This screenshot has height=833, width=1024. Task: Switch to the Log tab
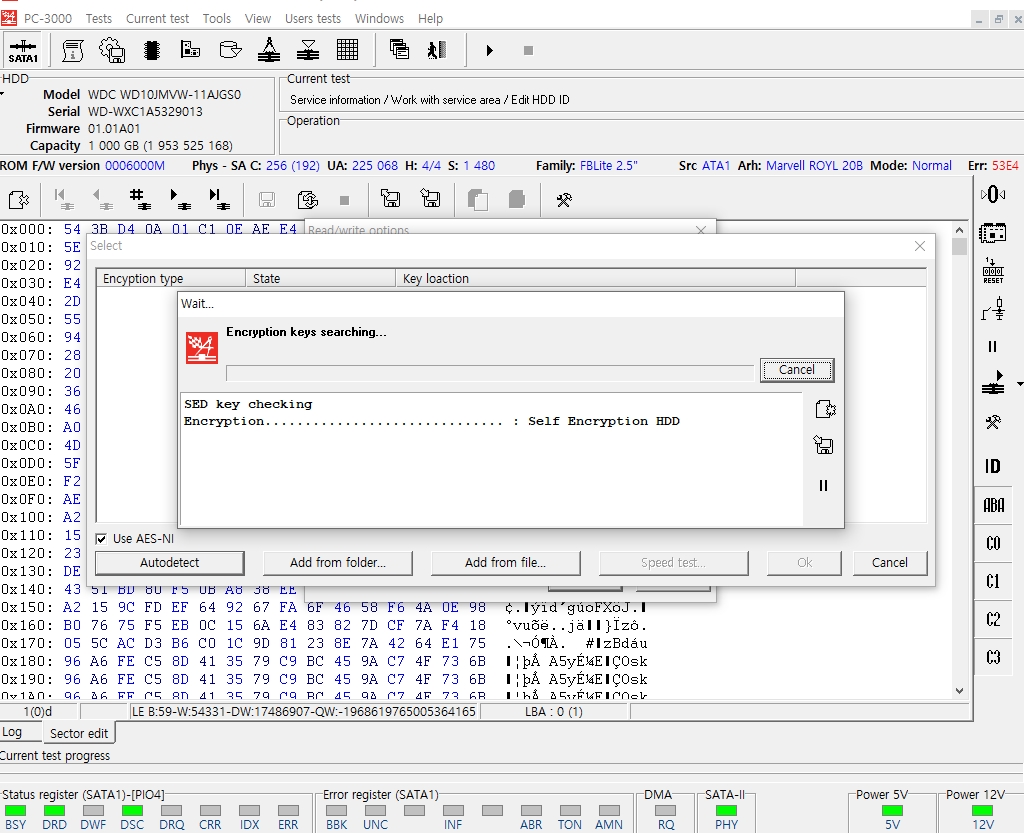click(12, 732)
